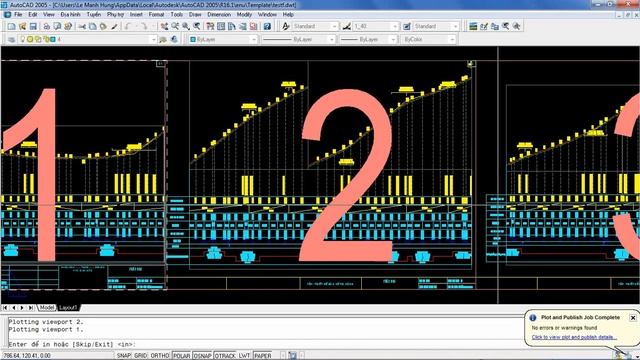The image size is (640, 360).
Task: Go to first layout tab arrow
Action: (x=5, y=307)
